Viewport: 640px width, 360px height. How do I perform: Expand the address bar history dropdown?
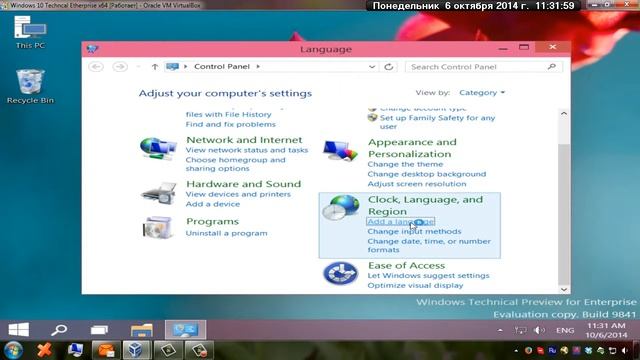coord(372,67)
